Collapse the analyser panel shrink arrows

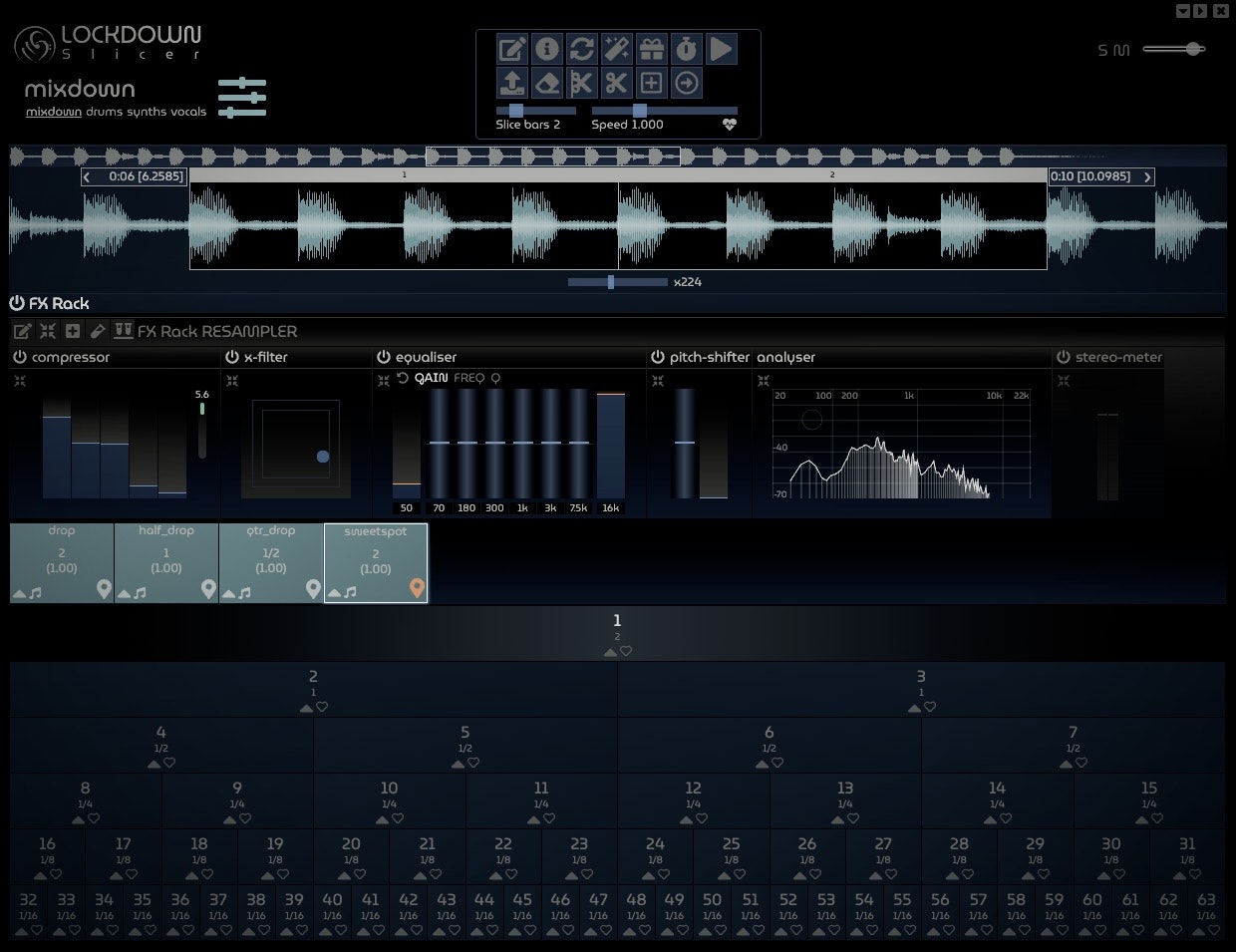point(764,380)
